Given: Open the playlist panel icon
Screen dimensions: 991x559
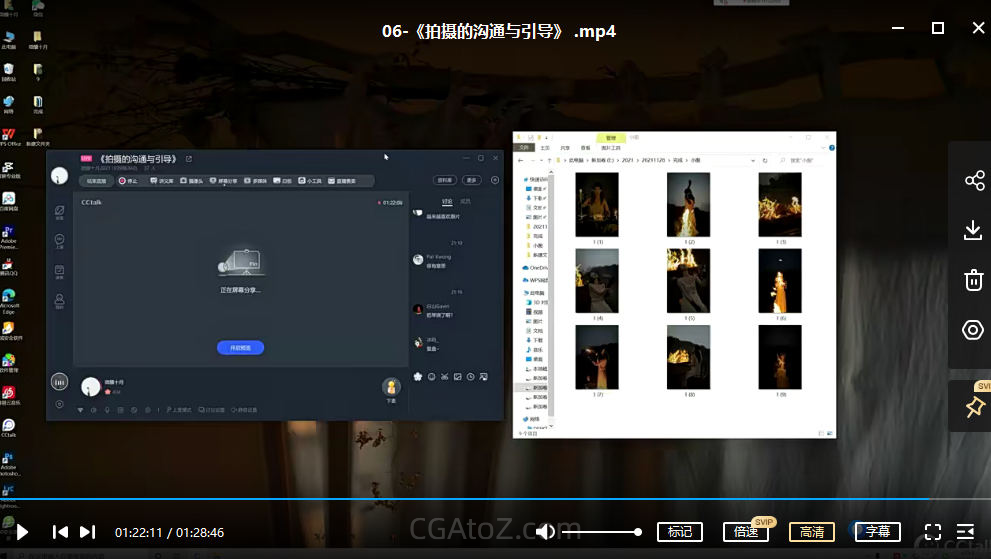Looking at the screenshot, I should pyautogui.click(x=965, y=532).
